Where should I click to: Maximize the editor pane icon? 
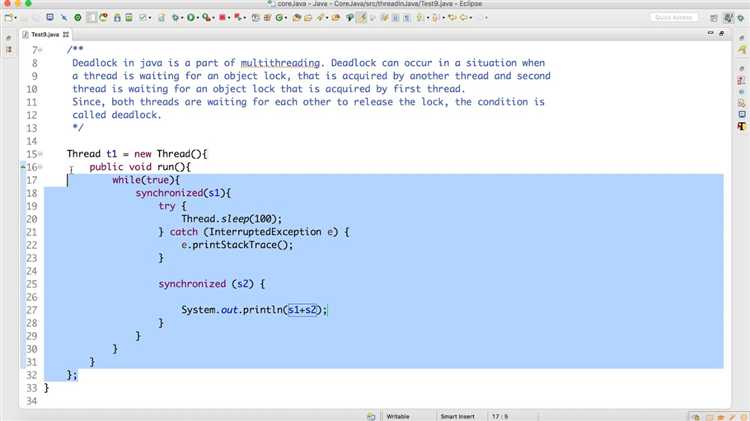[721, 33]
